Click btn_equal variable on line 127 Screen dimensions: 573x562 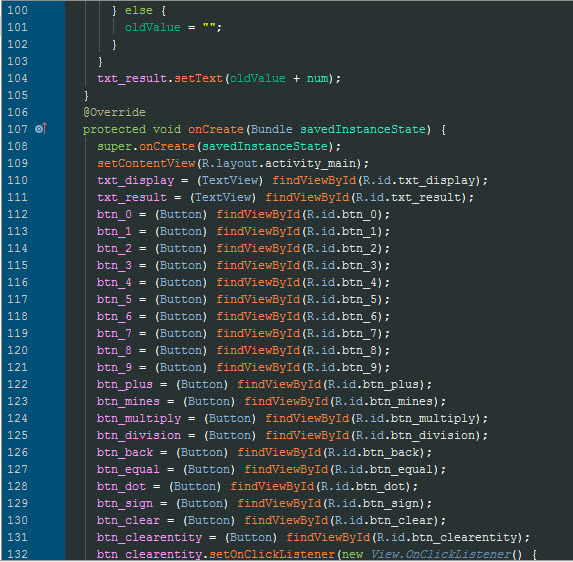point(128,469)
